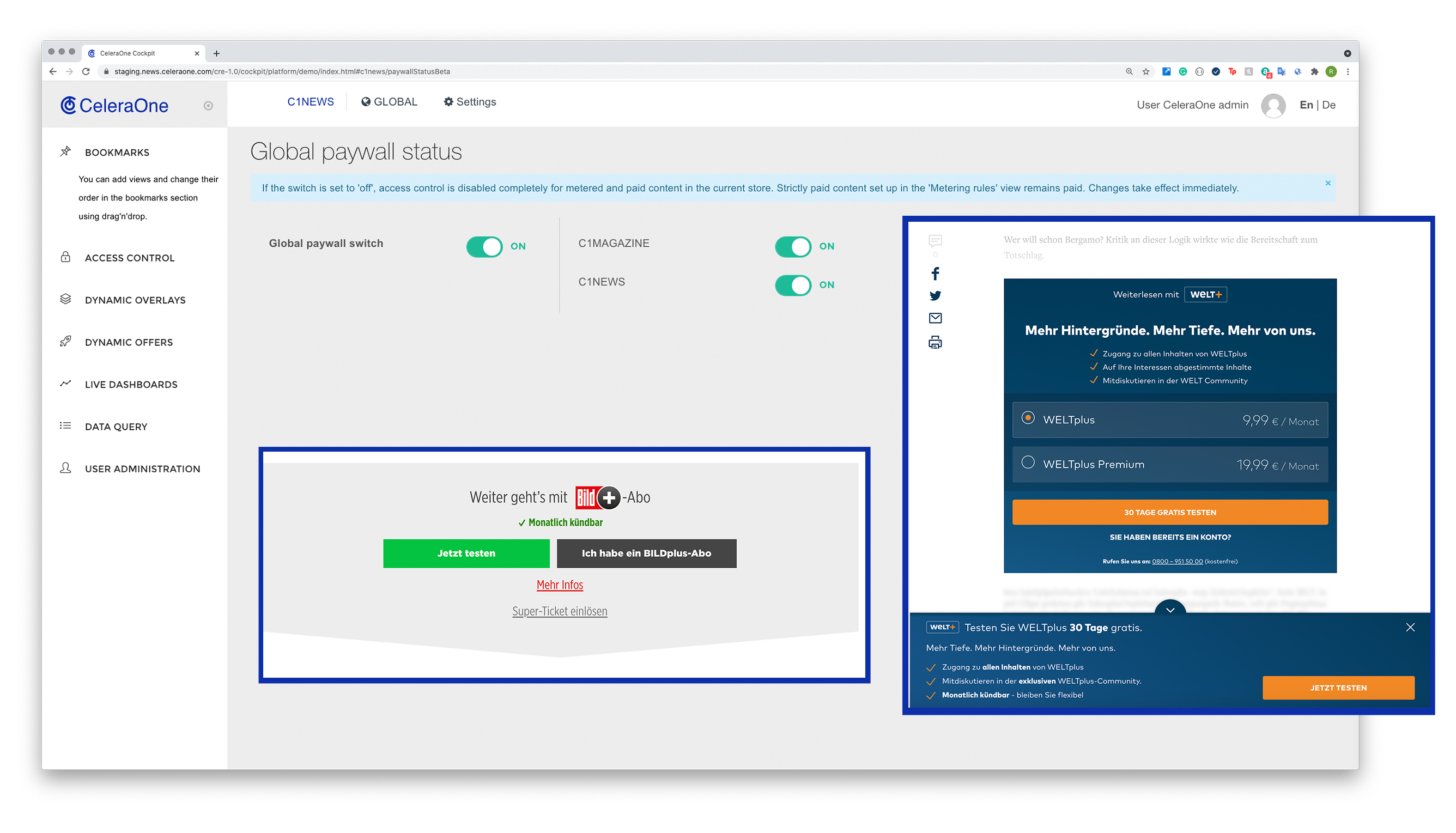This screenshot has height=833, width=1456.
Task: Select Access Control from the sidebar
Action: click(x=129, y=258)
